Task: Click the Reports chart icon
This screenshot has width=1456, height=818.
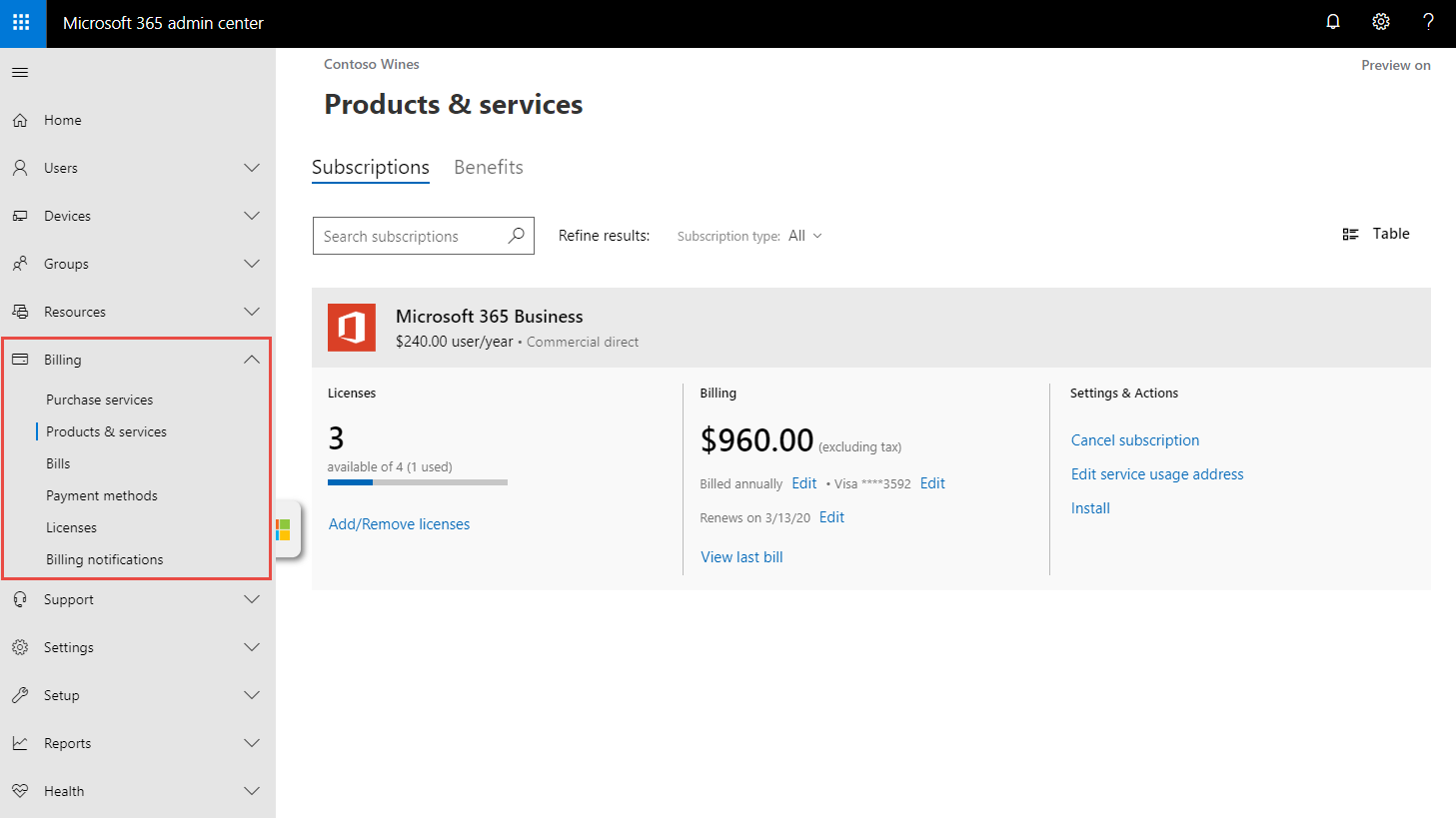Action: tap(20, 743)
